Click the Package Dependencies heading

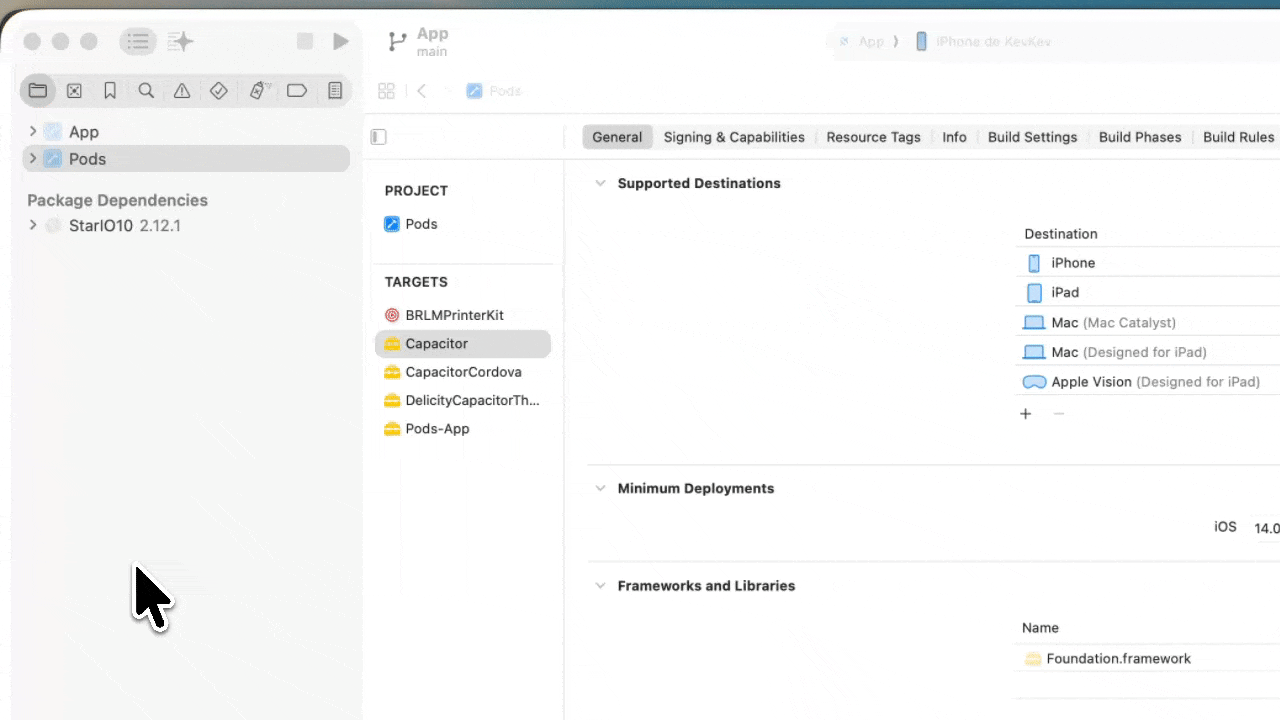point(118,200)
